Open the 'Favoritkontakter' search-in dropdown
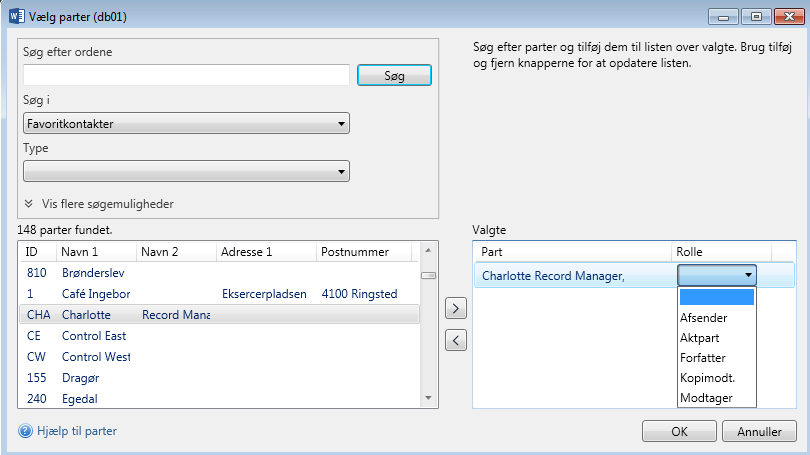Image resolution: width=810 pixels, height=455 pixels. tap(186, 124)
